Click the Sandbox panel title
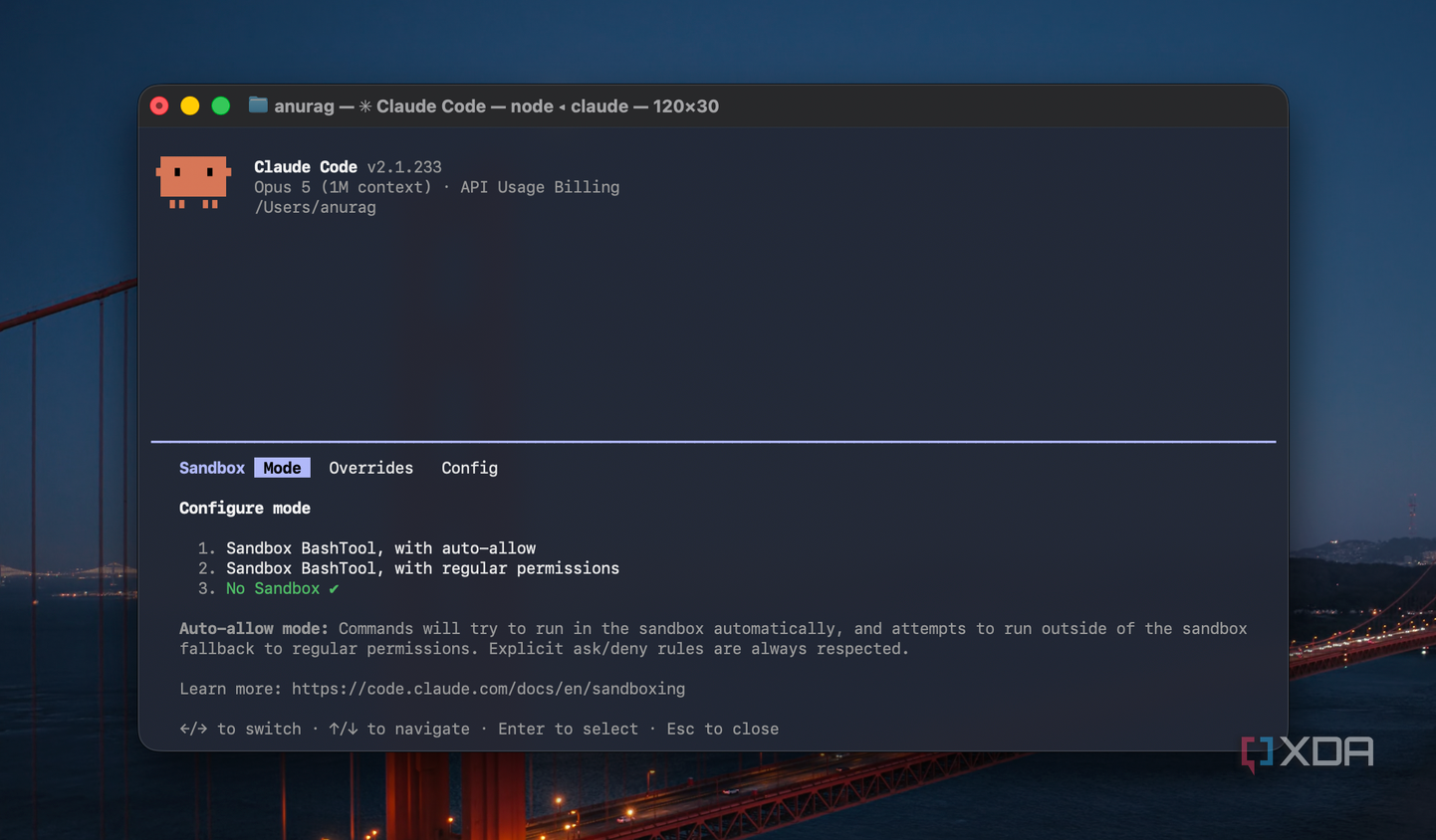1436x840 pixels. click(212, 468)
